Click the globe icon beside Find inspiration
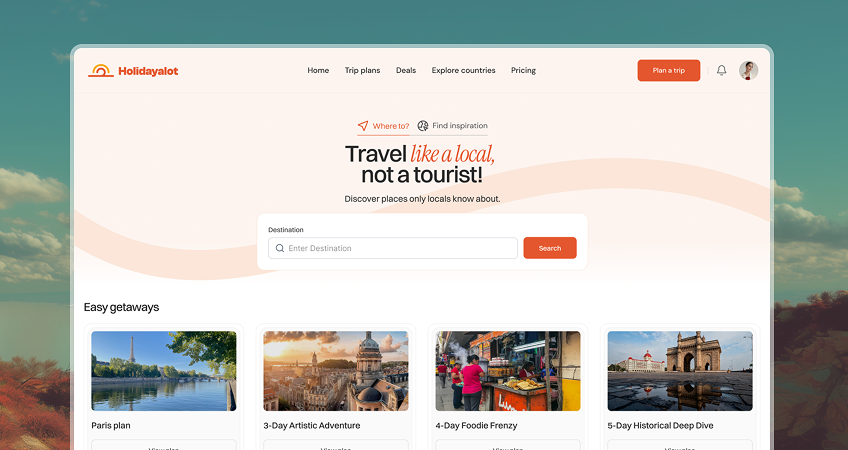 pyautogui.click(x=423, y=125)
